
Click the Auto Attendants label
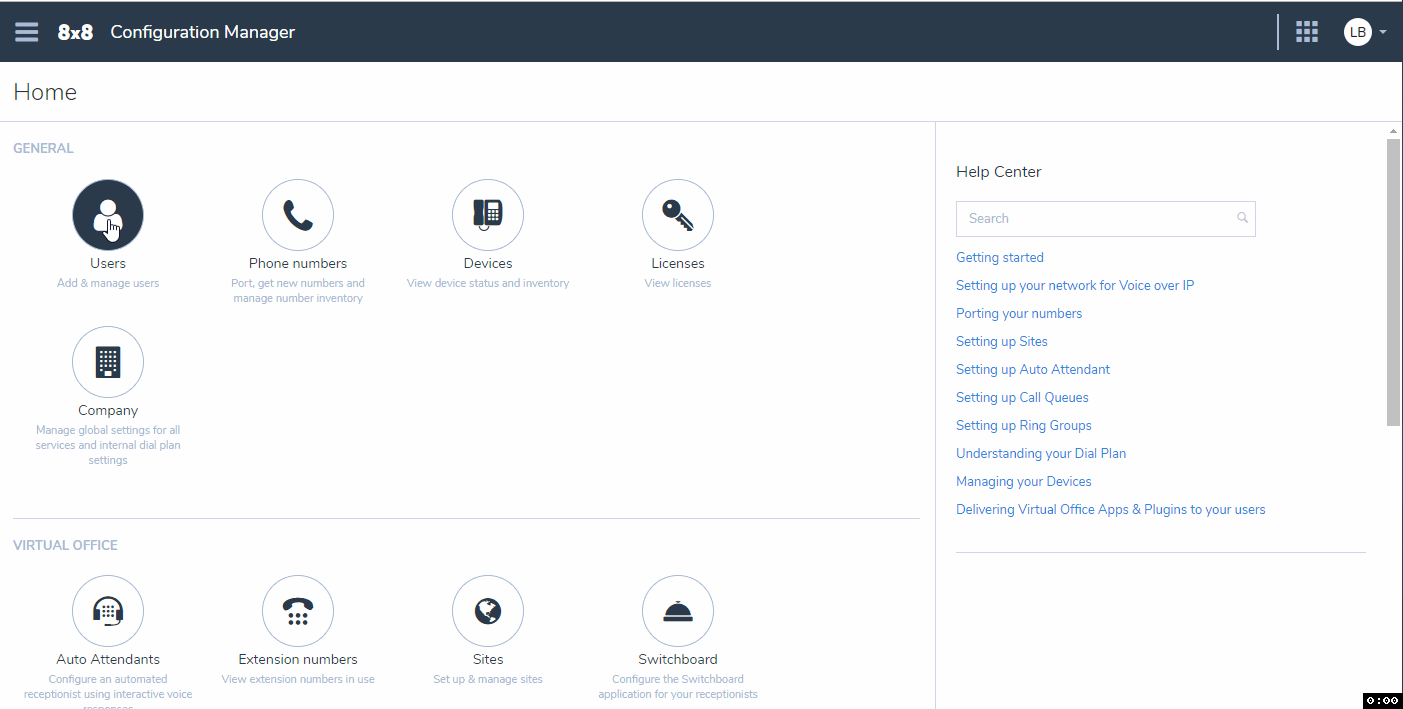pos(108,659)
